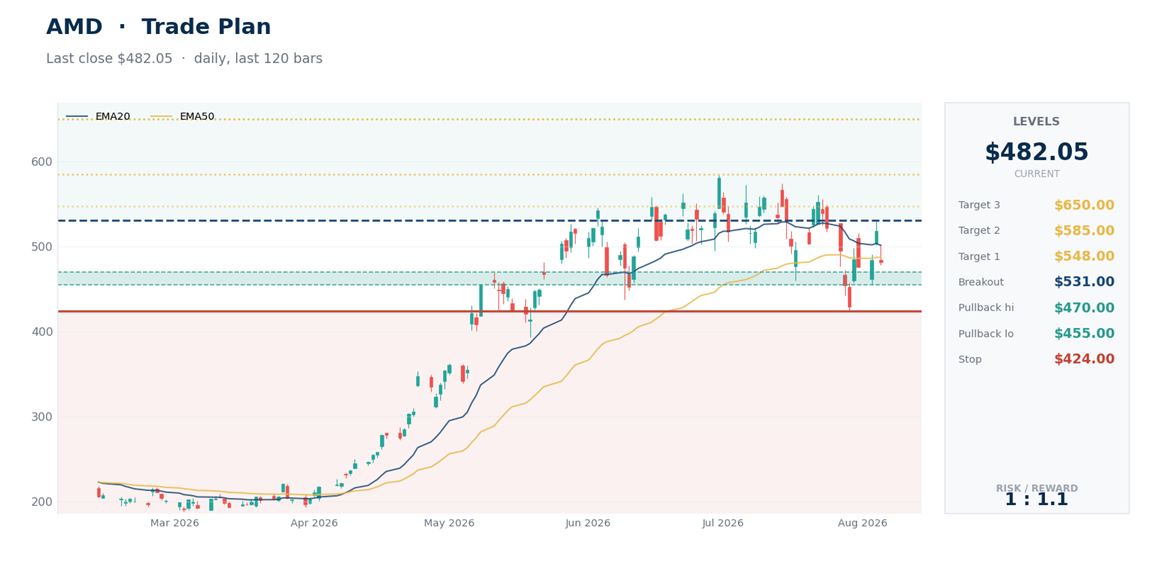Screen dimensions: 1152x571
Task: Click the CURRENT label under the price
Action: (1036, 174)
